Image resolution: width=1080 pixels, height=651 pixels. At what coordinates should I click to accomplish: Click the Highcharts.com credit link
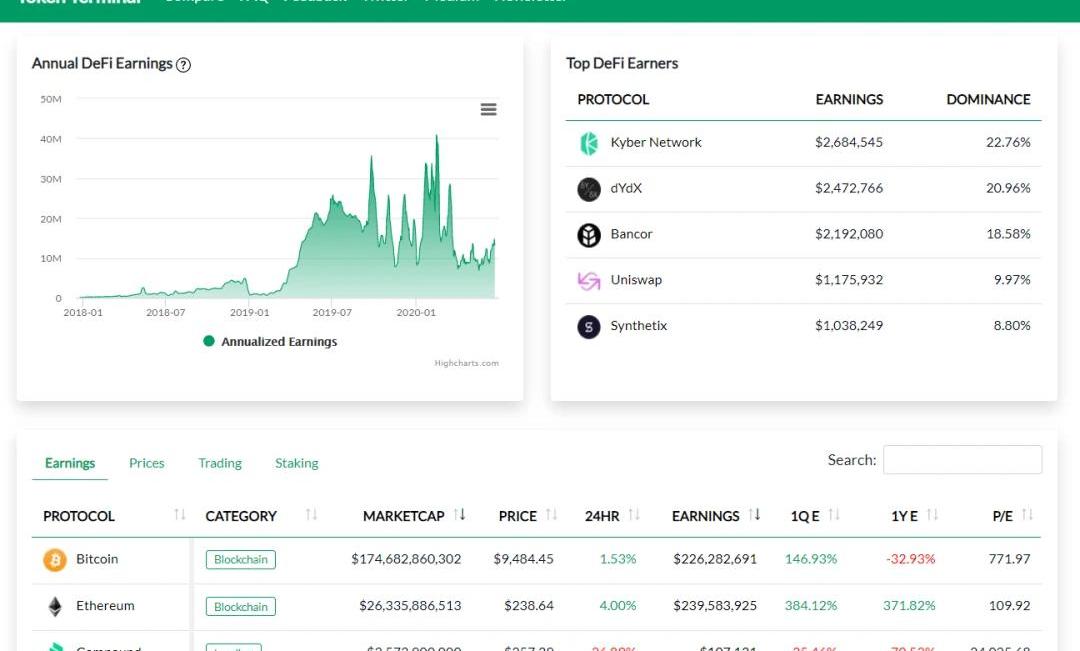pyautogui.click(x=466, y=363)
